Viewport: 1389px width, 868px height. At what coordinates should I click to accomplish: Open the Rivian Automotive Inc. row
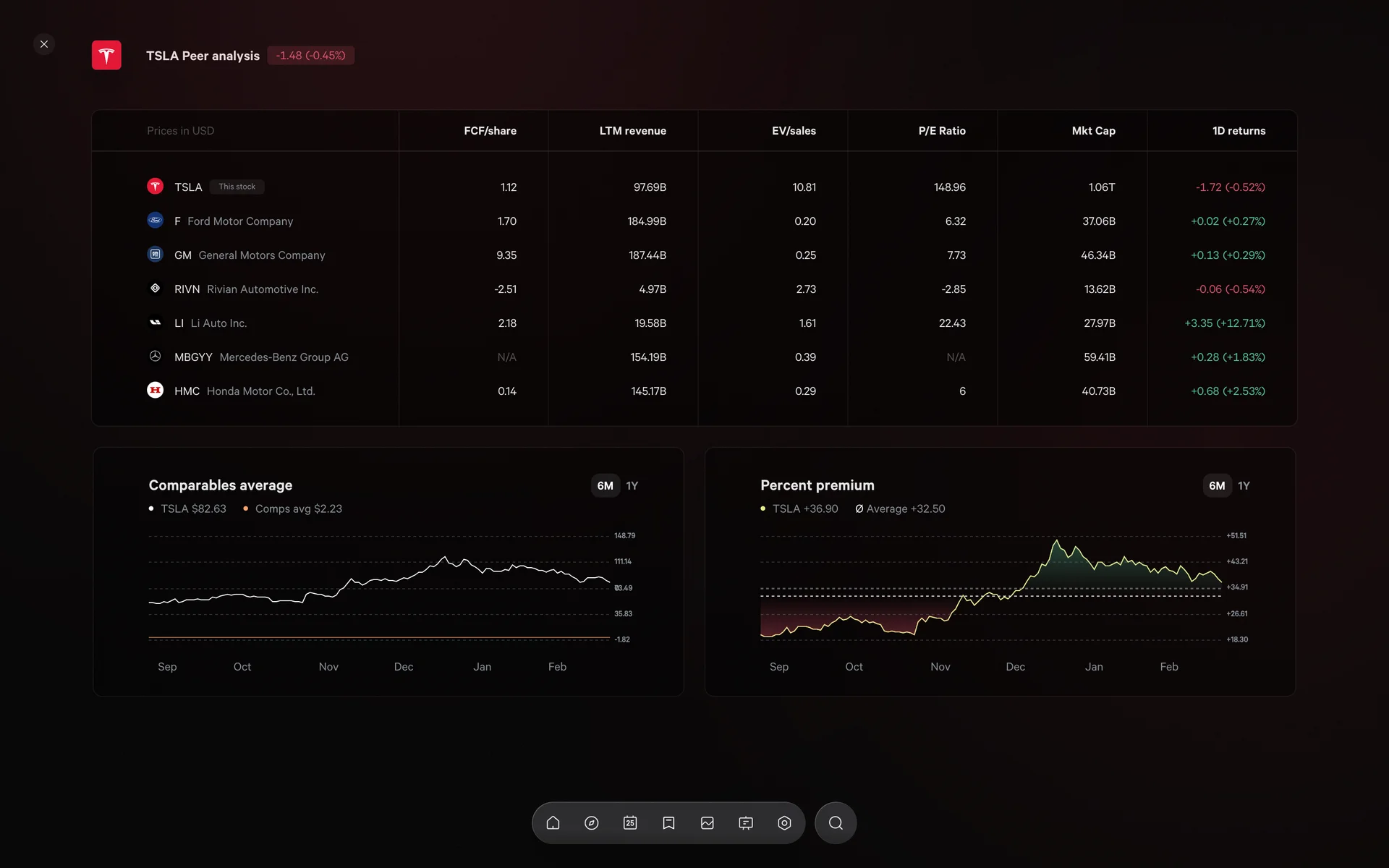coord(262,289)
